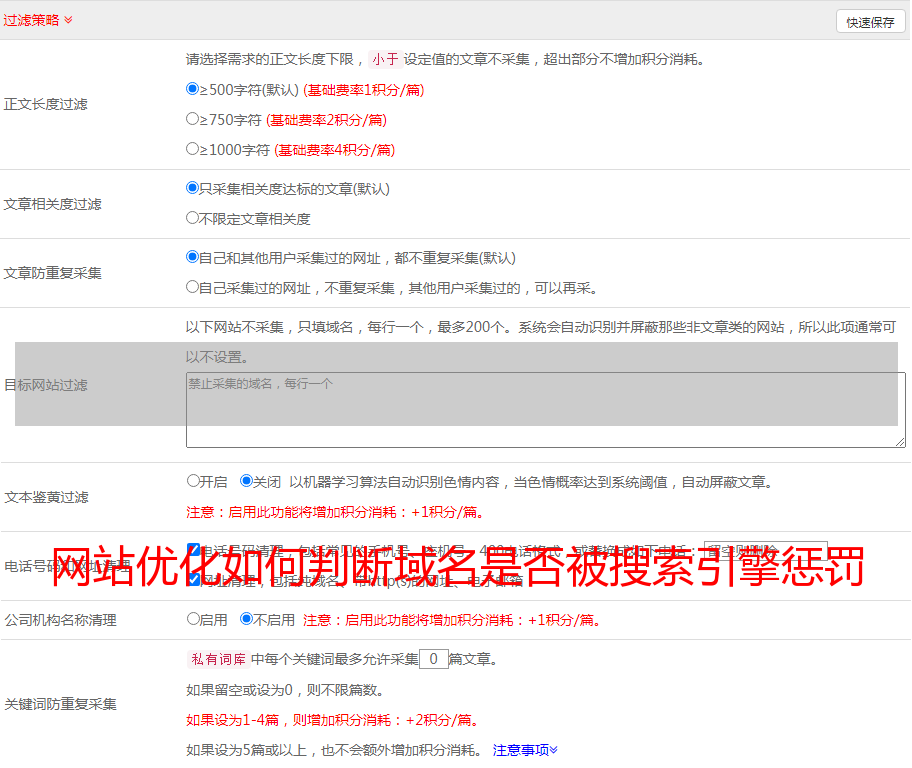Select 自己和其他用户采集过的网址 radio option
This screenshot has height=768, width=912.
193,257
